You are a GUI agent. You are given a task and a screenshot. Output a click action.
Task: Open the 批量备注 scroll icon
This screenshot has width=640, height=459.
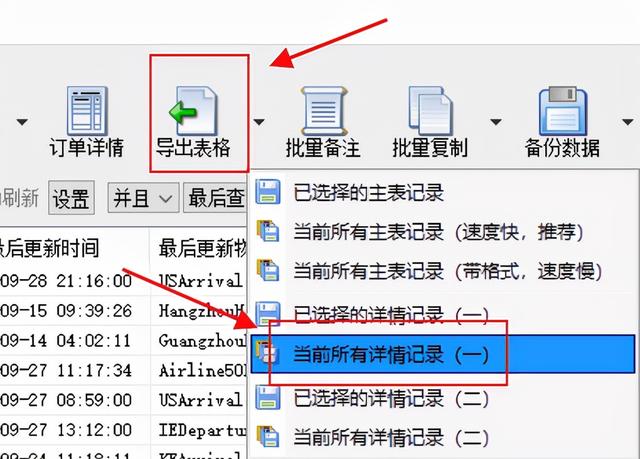pyautogui.click(x=323, y=111)
